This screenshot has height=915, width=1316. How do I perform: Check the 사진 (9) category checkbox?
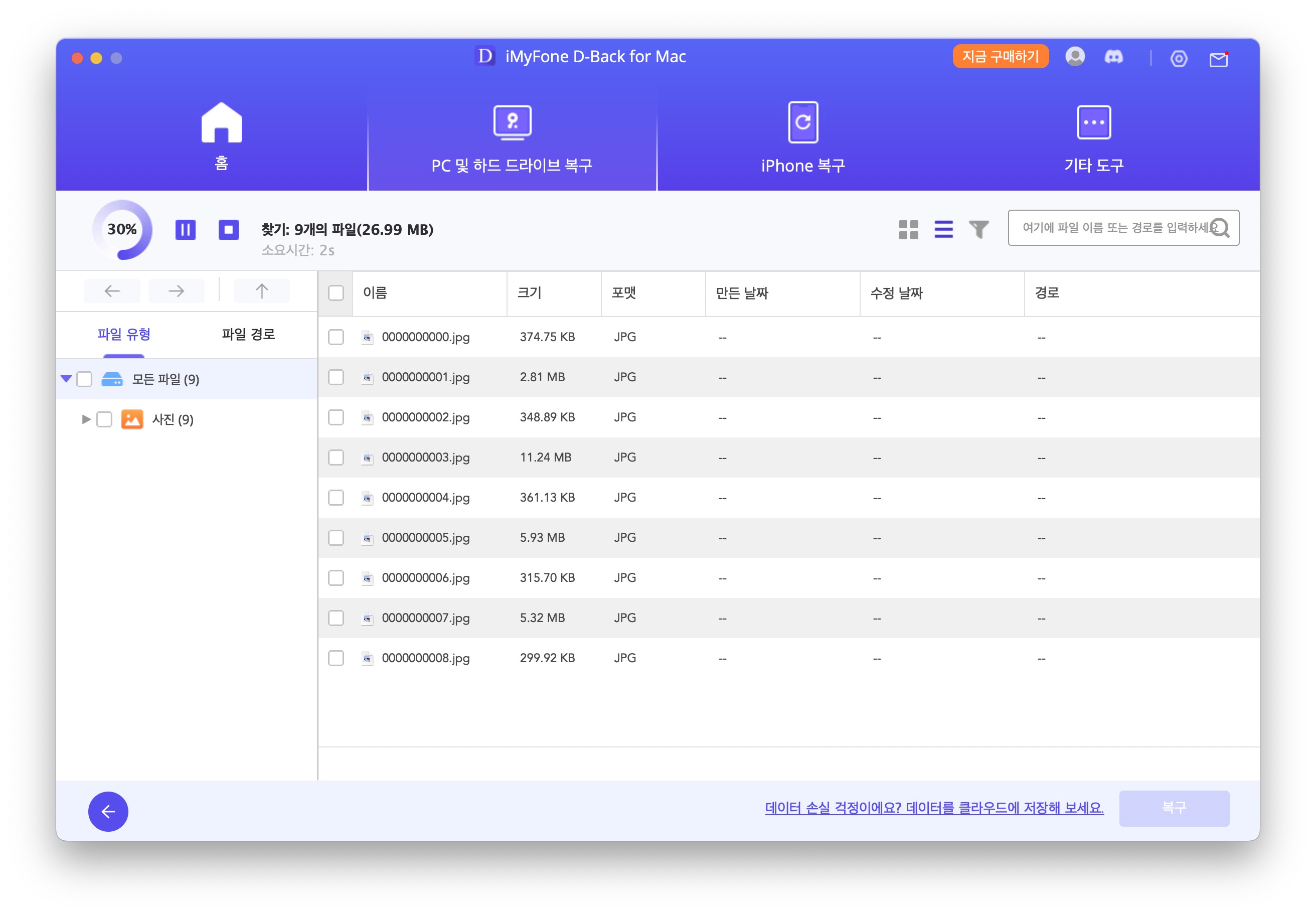pos(104,420)
